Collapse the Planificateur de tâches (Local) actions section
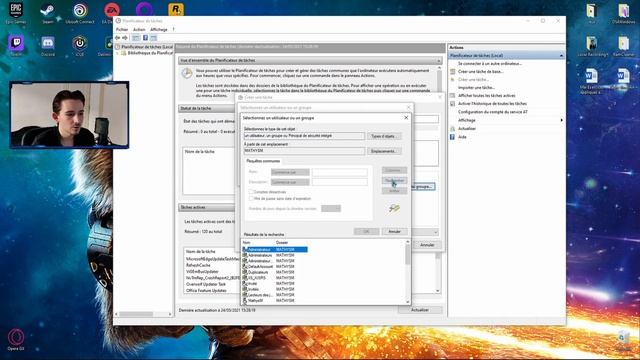Viewport: 640px width, 360px height. click(x=561, y=56)
